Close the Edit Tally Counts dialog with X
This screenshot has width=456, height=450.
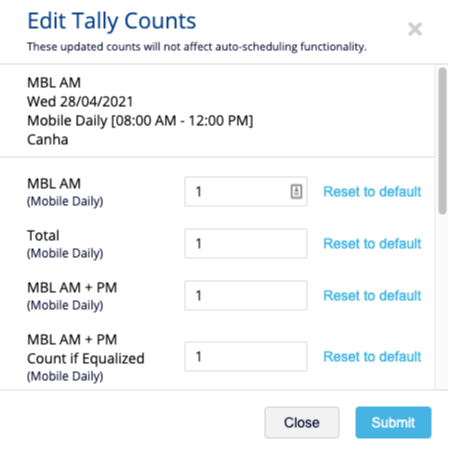(x=415, y=29)
